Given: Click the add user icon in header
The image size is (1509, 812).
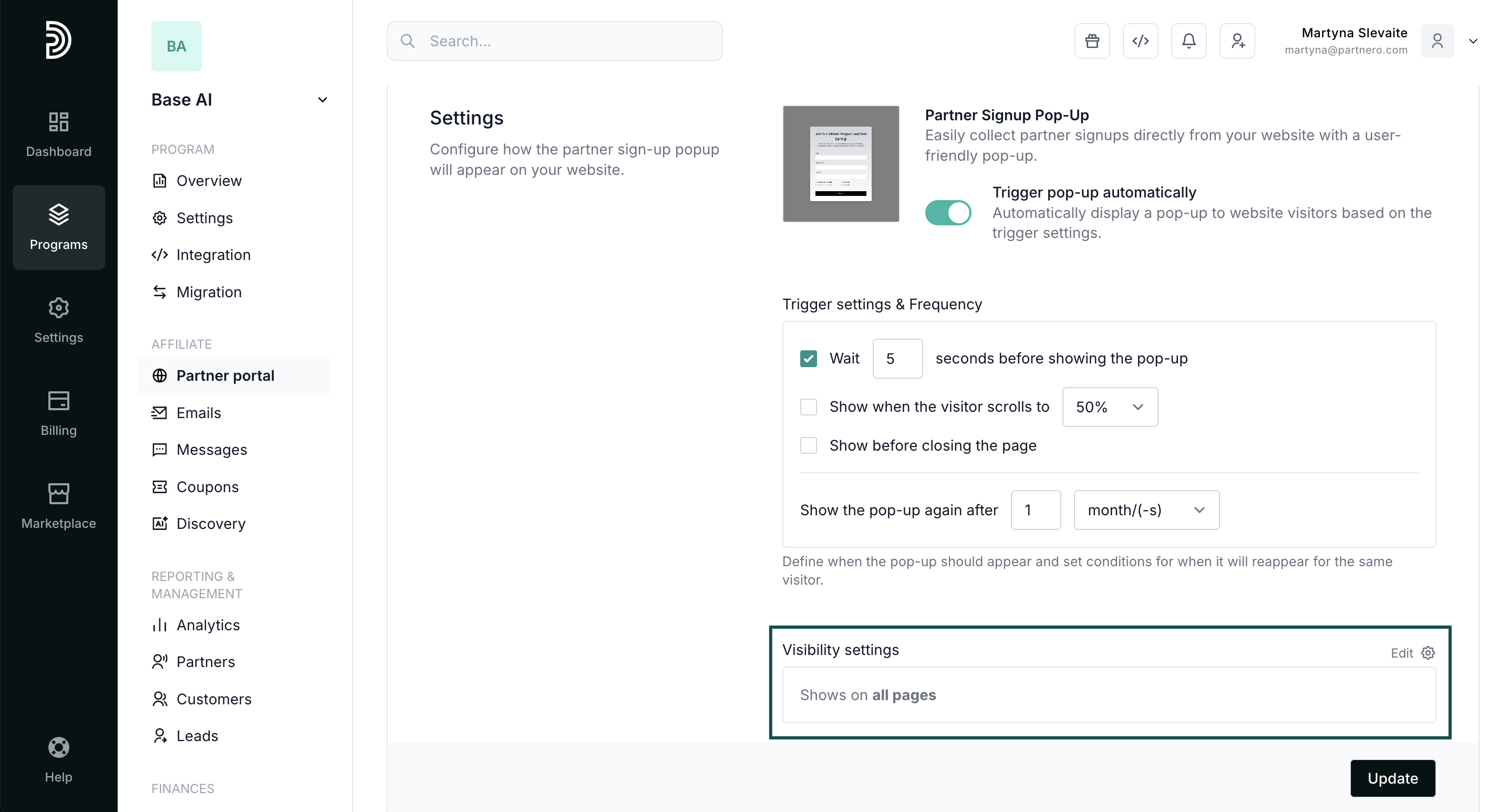Looking at the screenshot, I should (1237, 41).
